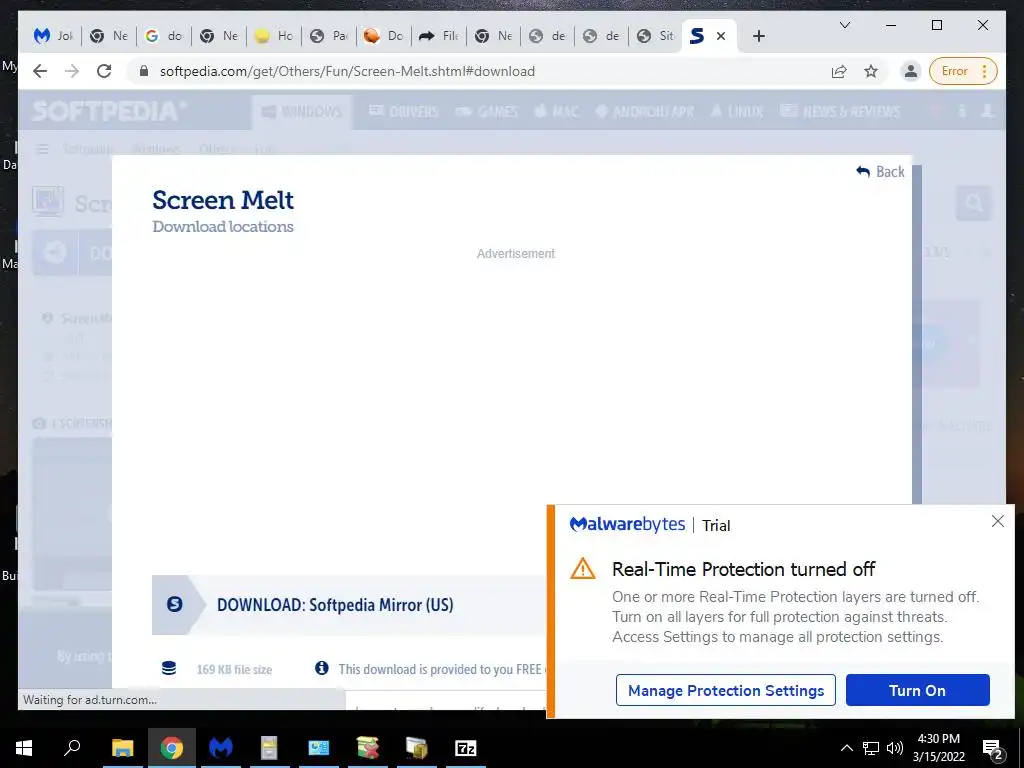Click the go forward arrow in Chrome
The height and width of the screenshot is (768, 1024).
click(72, 71)
